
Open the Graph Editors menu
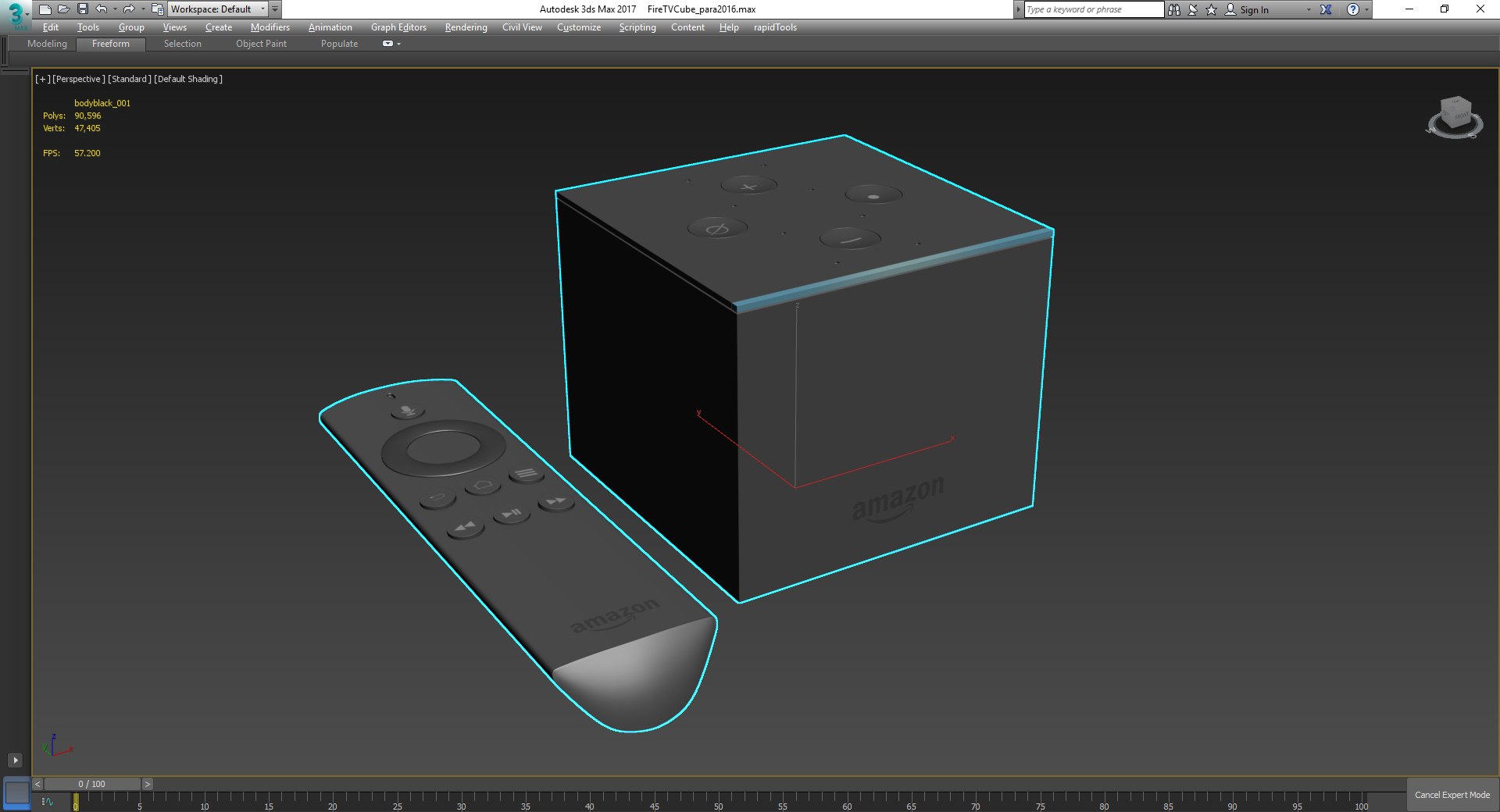(398, 27)
